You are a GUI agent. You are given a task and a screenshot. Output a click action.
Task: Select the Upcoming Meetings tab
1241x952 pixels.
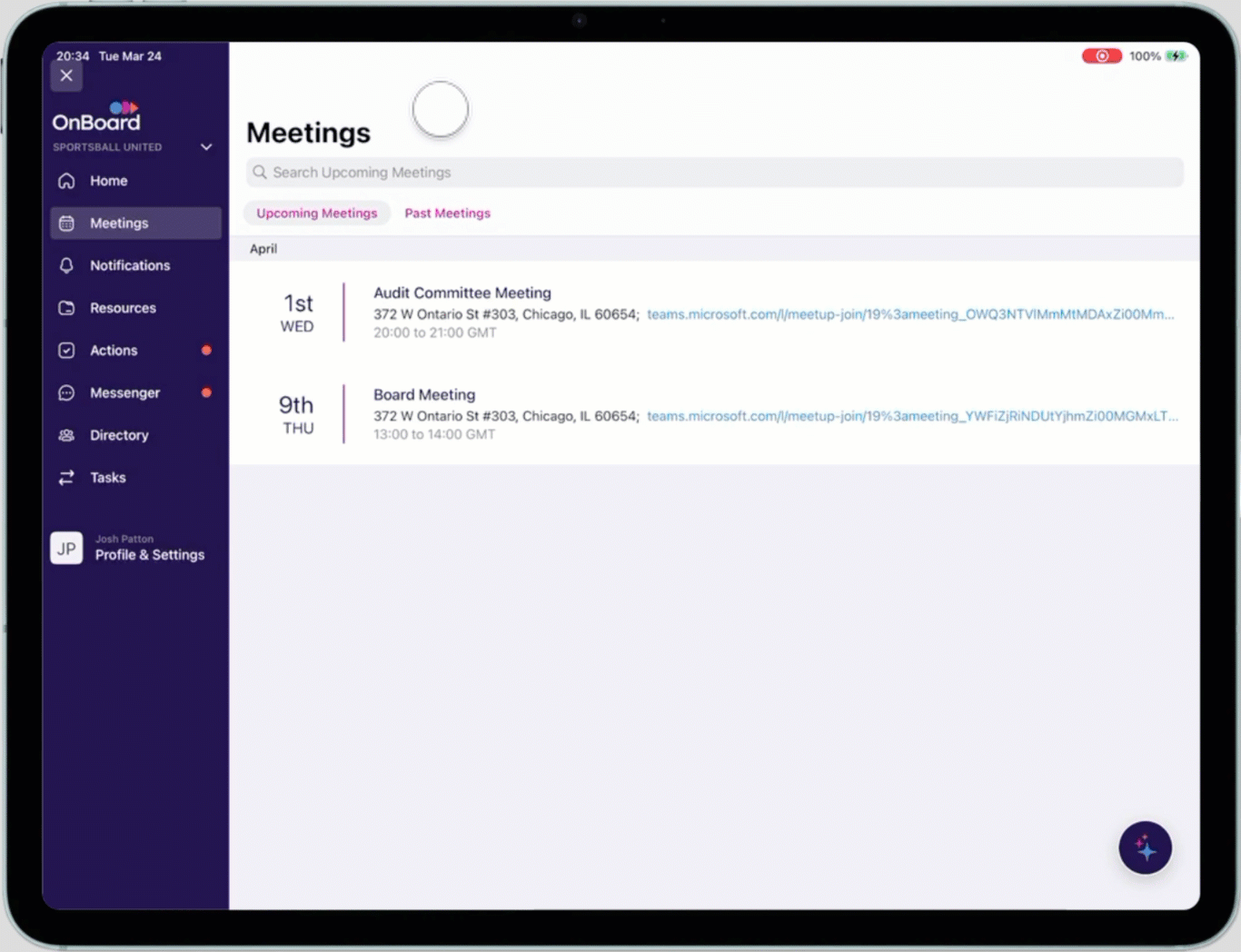click(x=316, y=213)
